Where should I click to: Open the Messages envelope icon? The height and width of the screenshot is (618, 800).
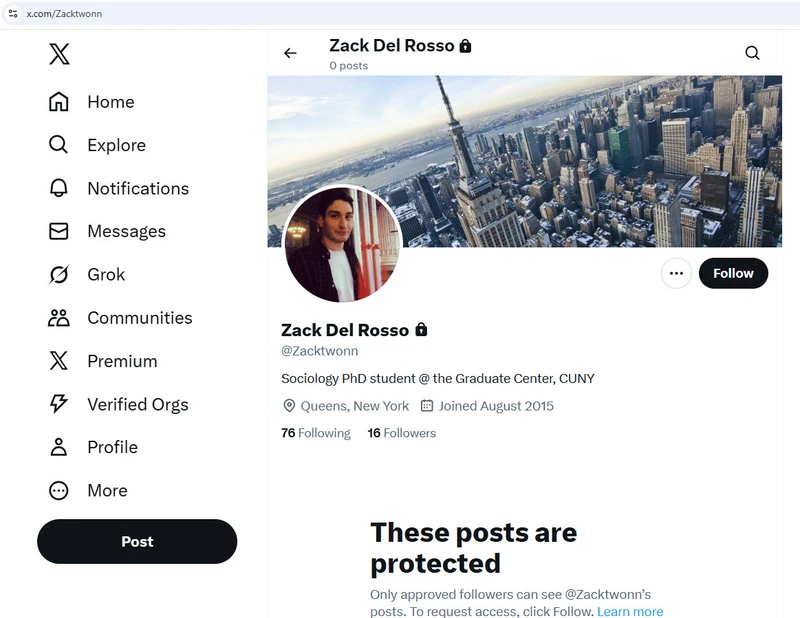[59, 231]
